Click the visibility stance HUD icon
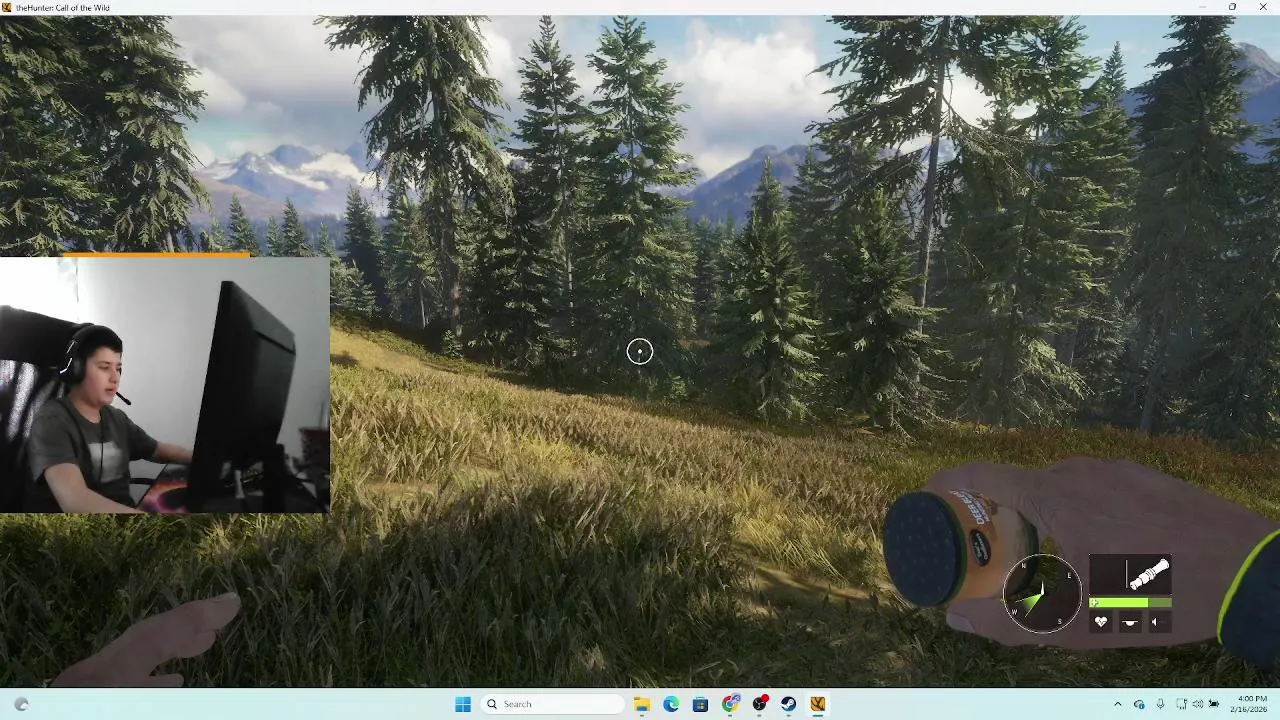The height and width of the screenshot is (720, 1280). point(1129,622)
